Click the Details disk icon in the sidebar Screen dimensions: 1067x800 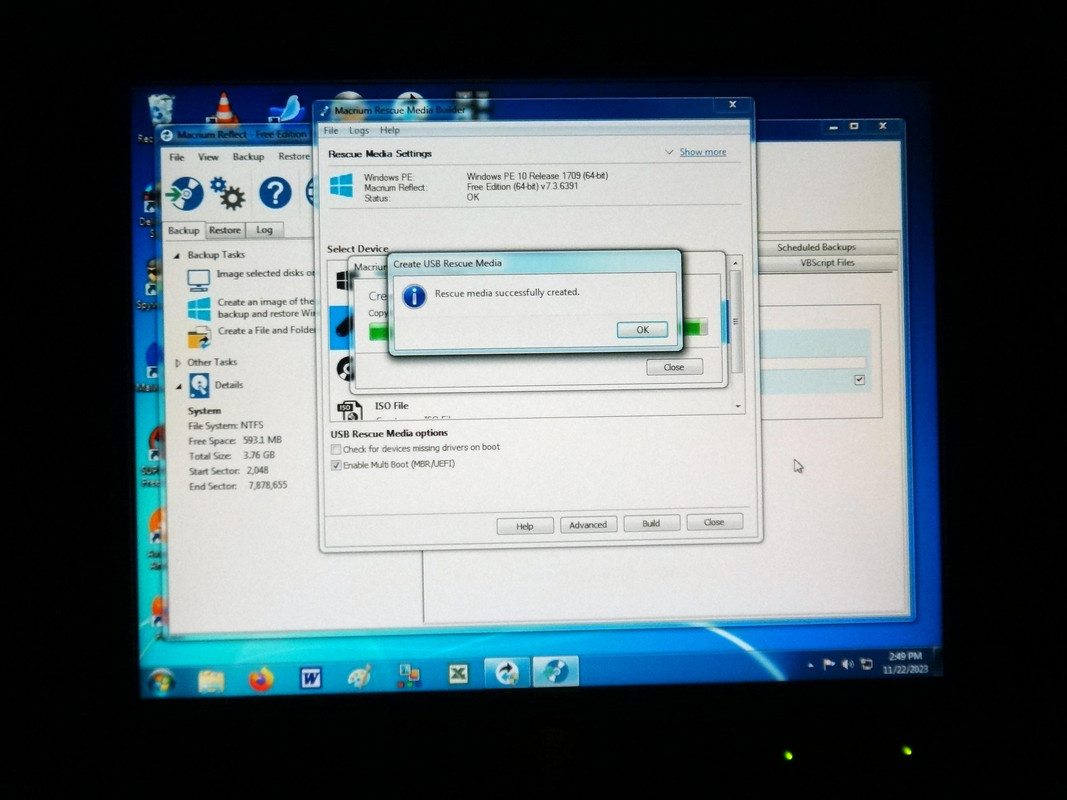[x=199, y=386]
